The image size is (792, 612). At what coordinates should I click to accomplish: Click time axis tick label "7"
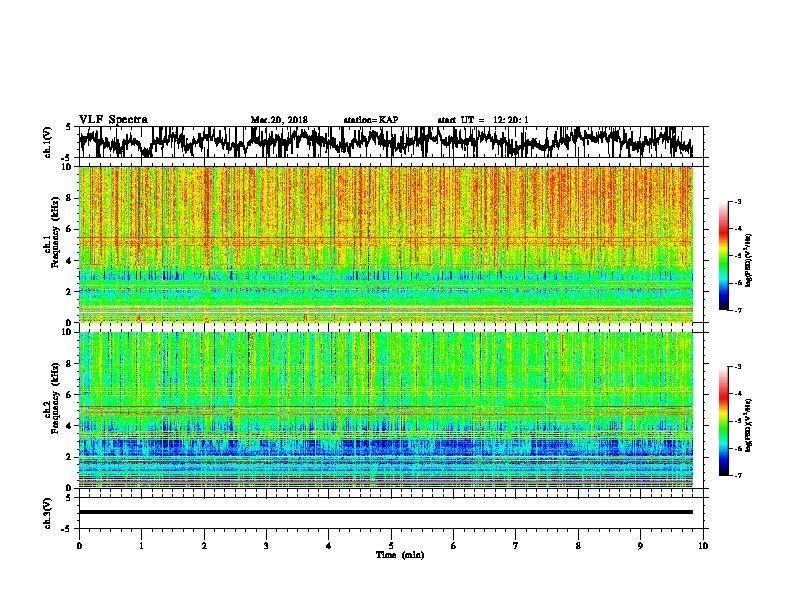(516, 546)
